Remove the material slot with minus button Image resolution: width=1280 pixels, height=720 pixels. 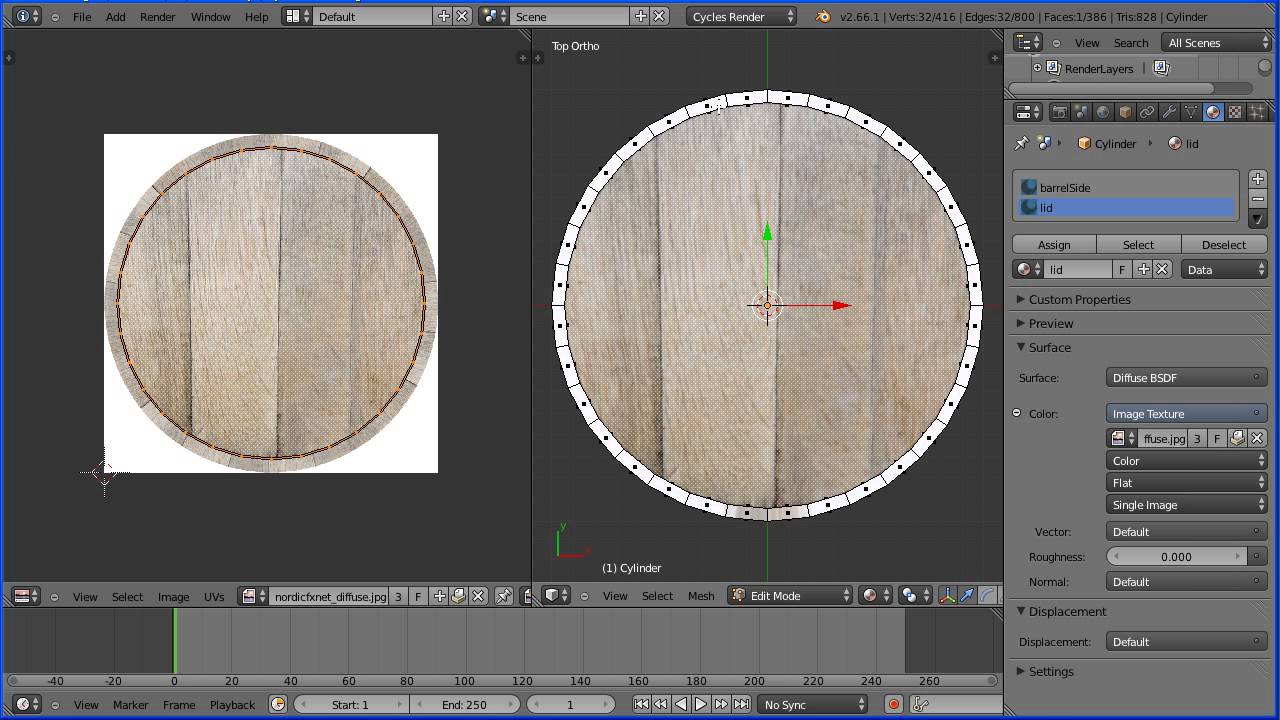point(1258,199)
